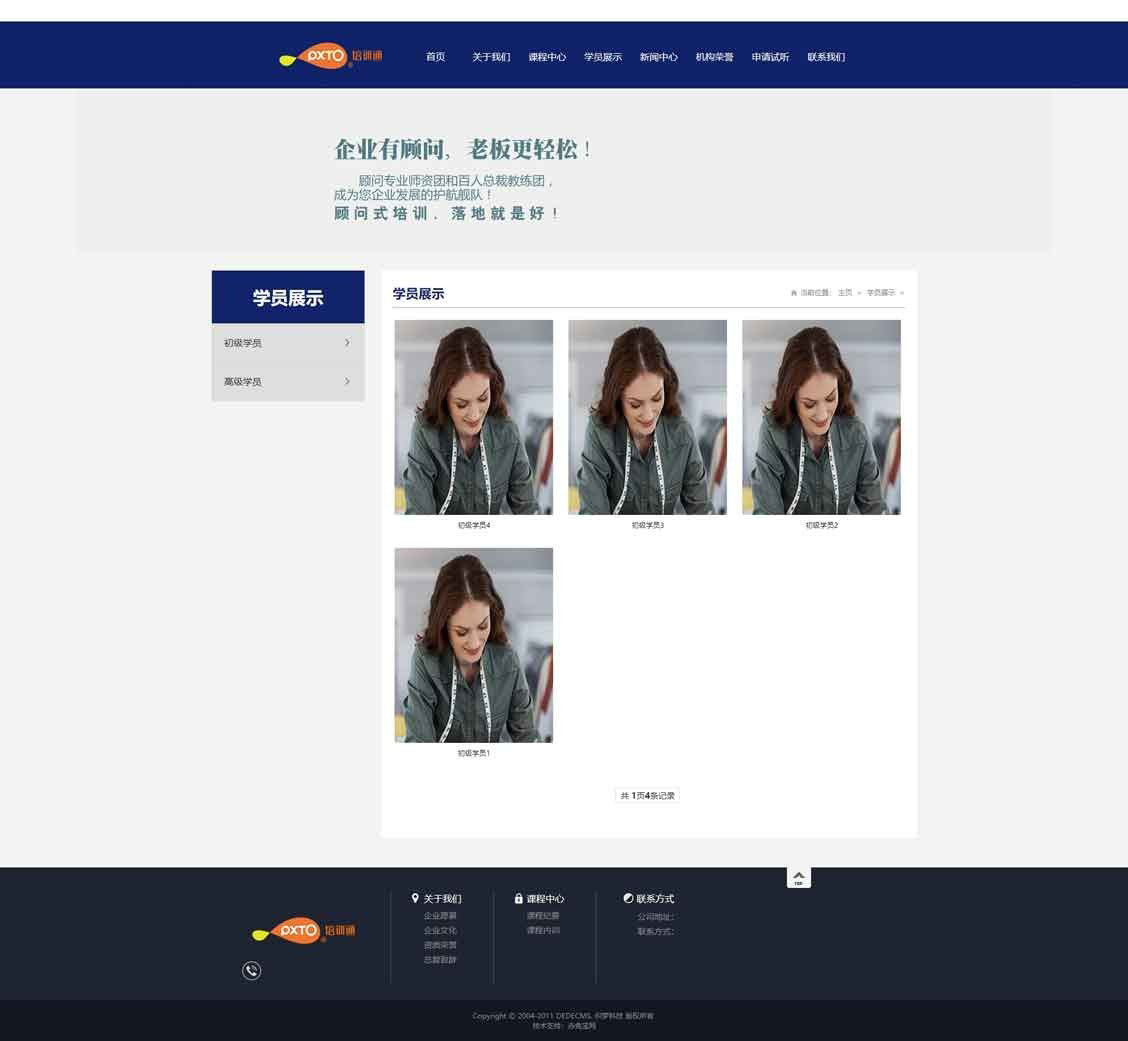Select 申请试听 in the navigation bar

click(770, 57)
